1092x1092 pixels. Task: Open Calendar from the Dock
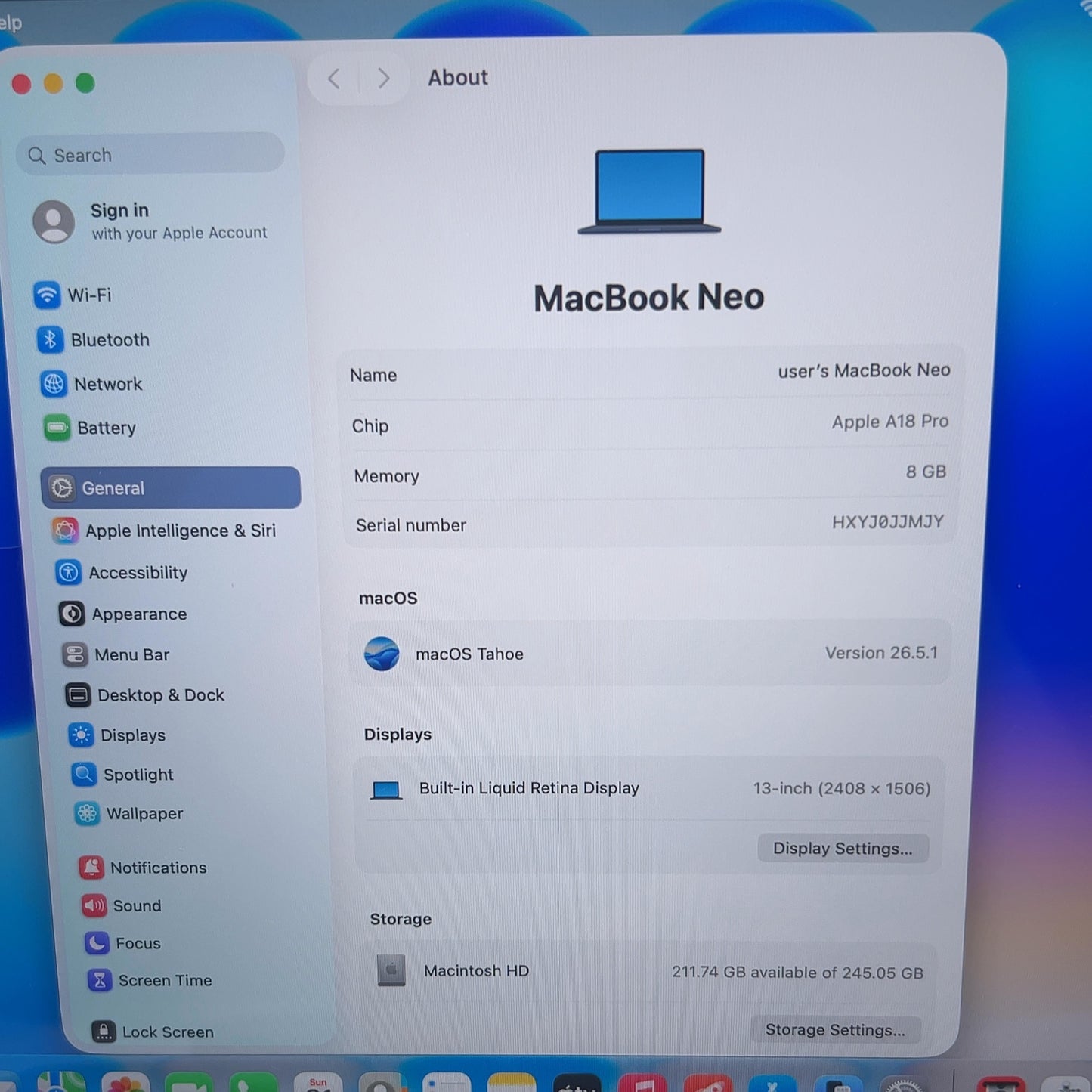[318, 1082]
